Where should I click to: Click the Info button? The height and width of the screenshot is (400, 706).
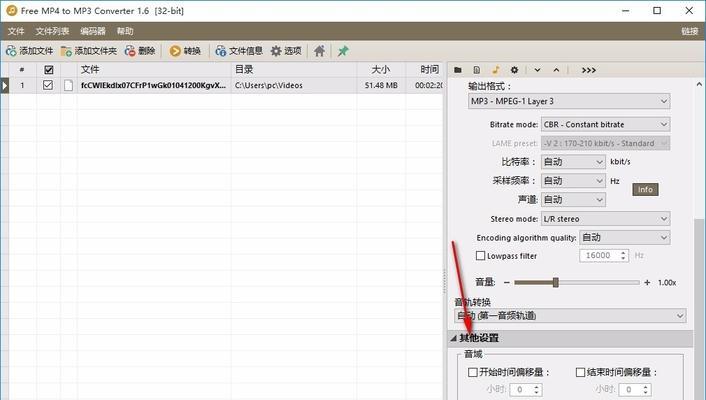(645, 190)
